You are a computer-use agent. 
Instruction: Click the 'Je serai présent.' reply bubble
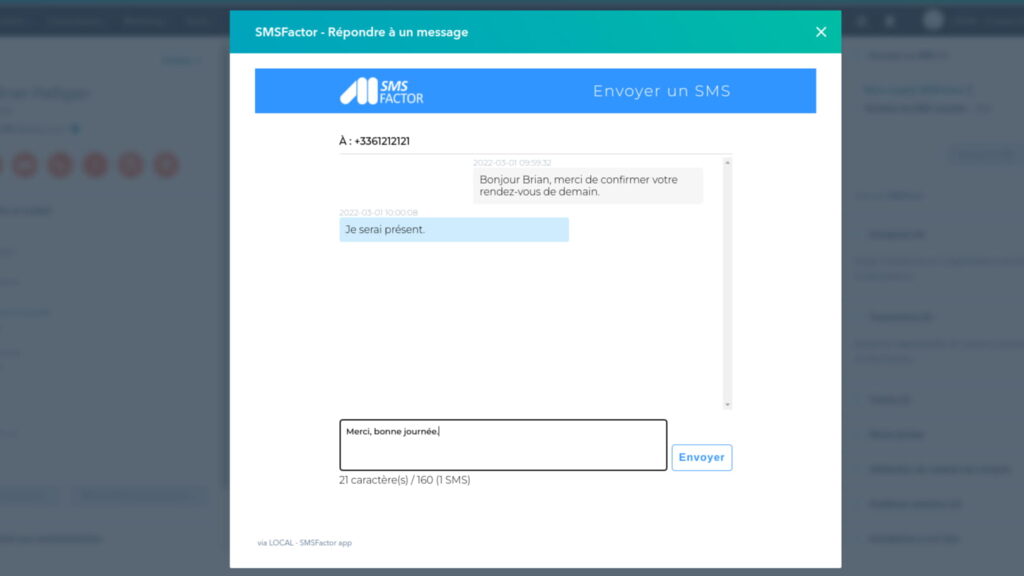(x=454, y=230)
